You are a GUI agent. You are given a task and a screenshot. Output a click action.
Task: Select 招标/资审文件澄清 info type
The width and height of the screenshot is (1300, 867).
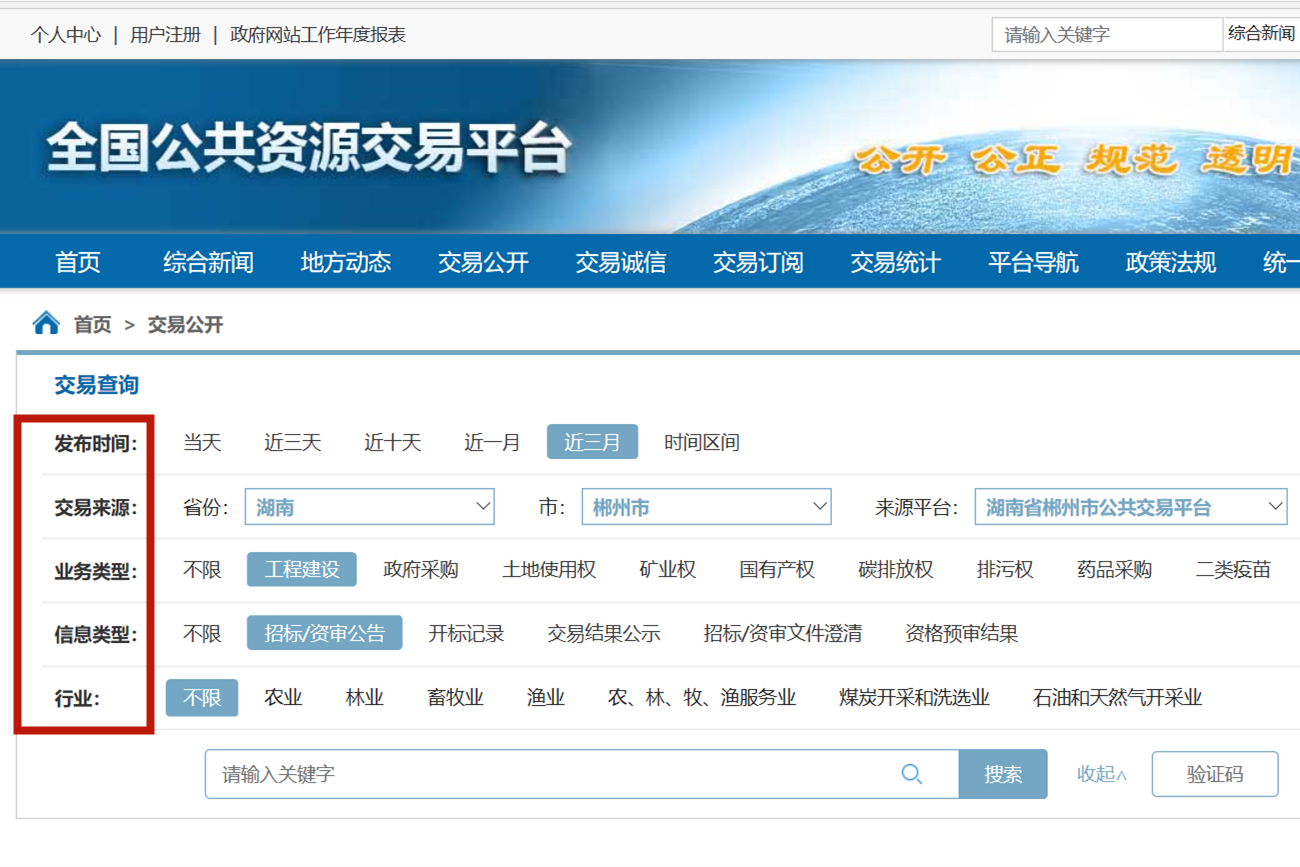pos(783,633)
